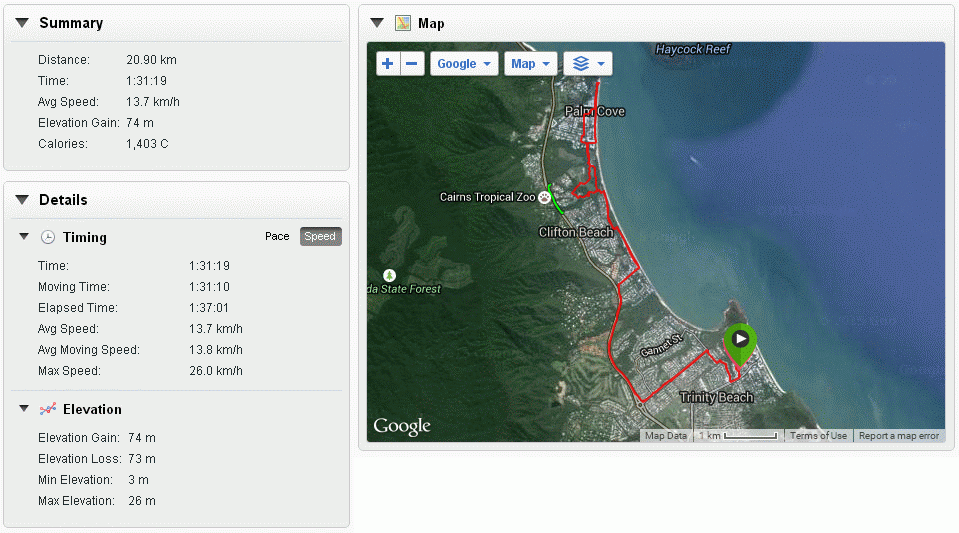This screenshot has height=533, width=959.
Task: Click the Map panel icon
Action: (x=403, y=23)
